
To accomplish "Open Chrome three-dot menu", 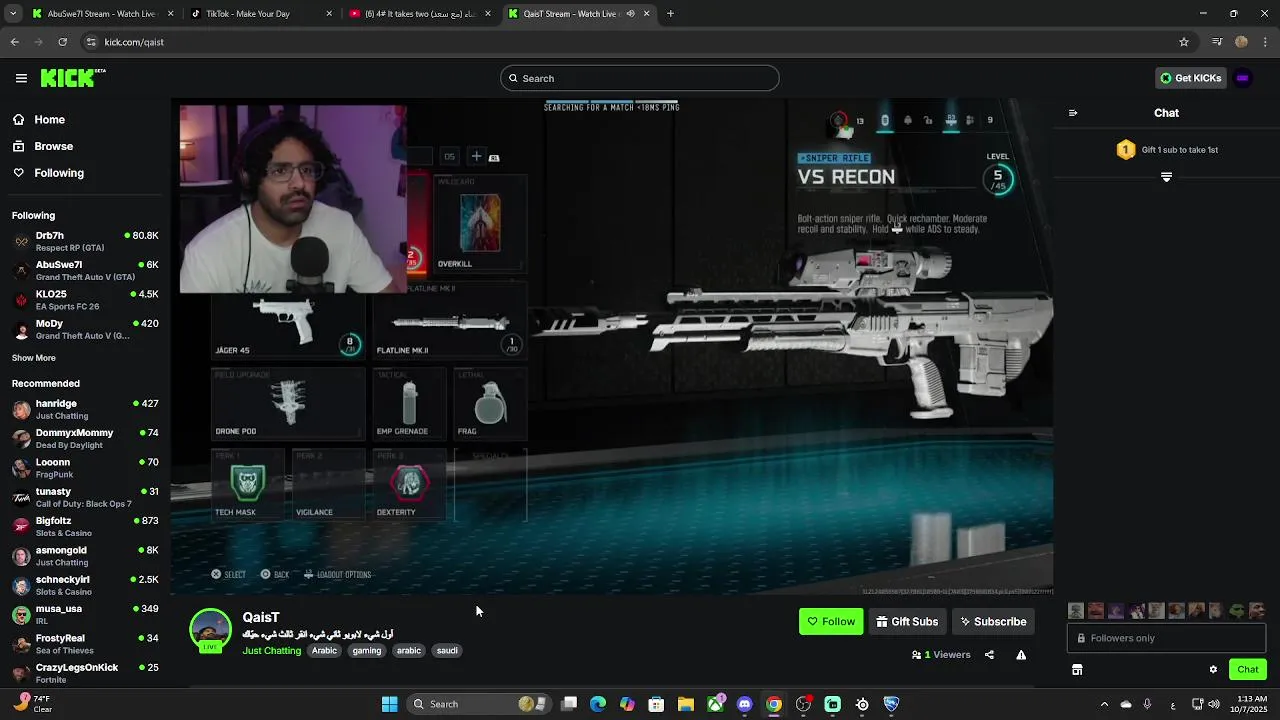I will point(1266,42).
